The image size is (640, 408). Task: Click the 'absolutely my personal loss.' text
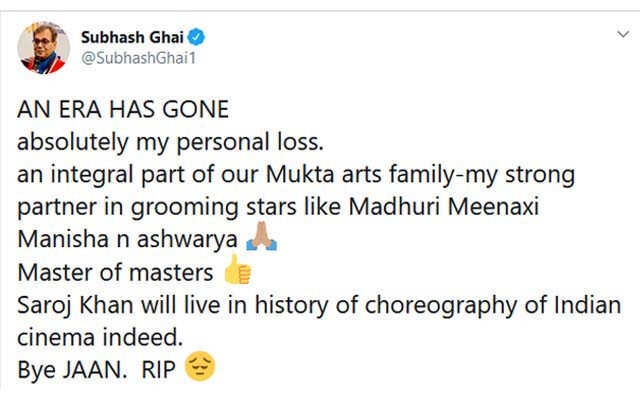(170, 143)
